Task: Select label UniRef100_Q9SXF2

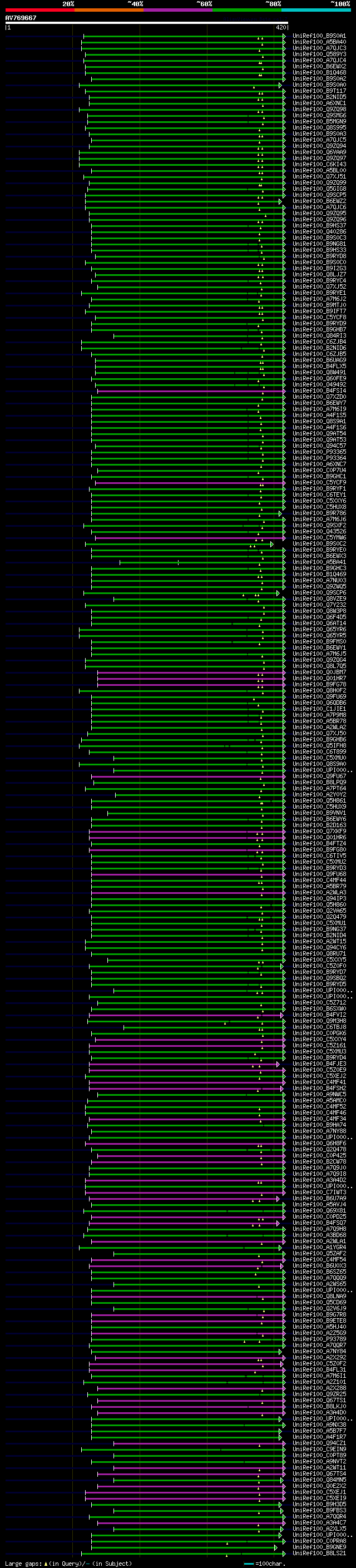Action: click(x=319, y=525)
